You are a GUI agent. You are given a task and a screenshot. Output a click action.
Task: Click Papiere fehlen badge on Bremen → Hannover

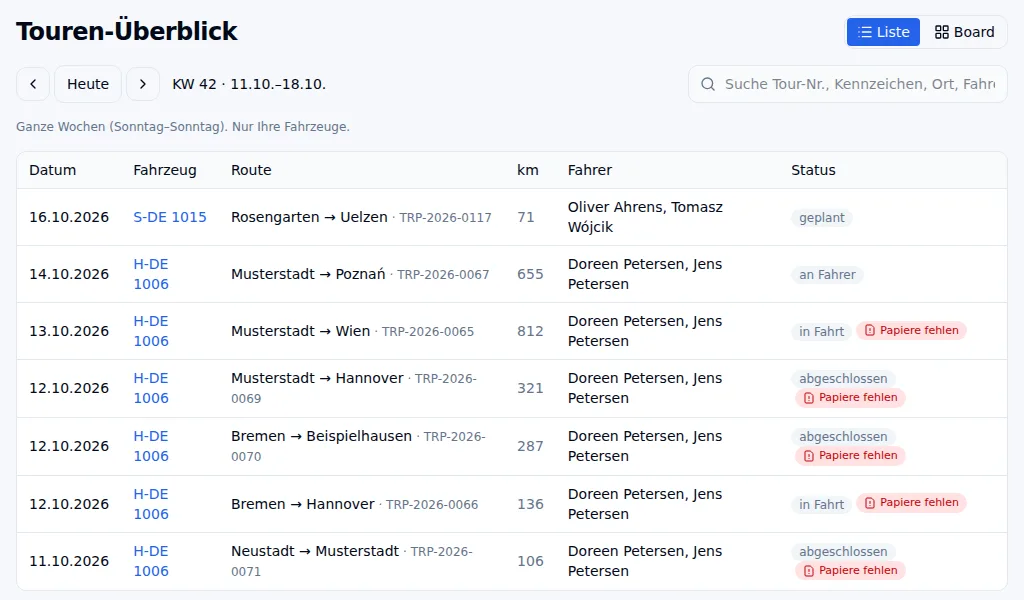coord(912,503)
